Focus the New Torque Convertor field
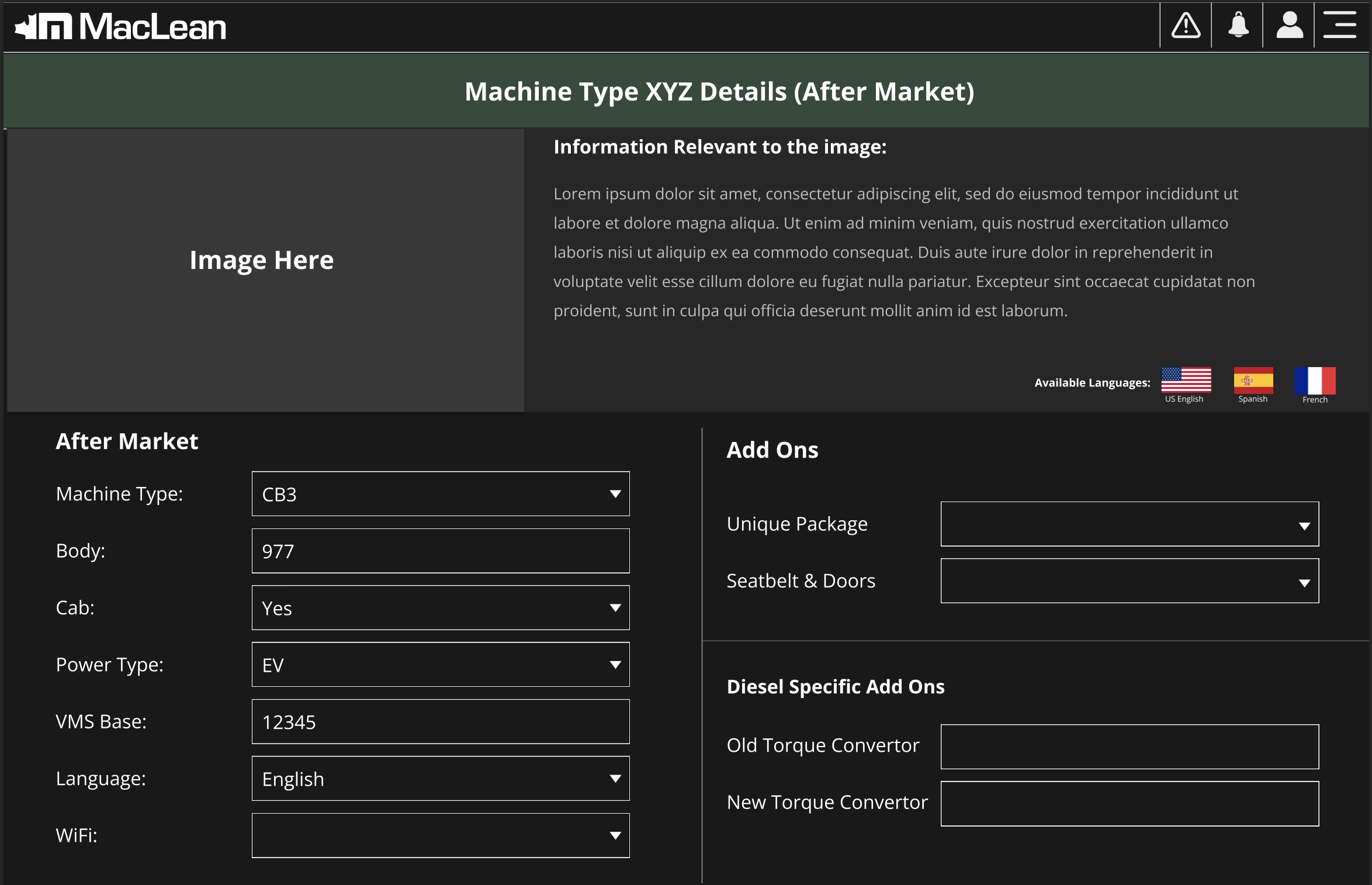Screen dimensions: 1372x885 click(x=1130, y=804)
